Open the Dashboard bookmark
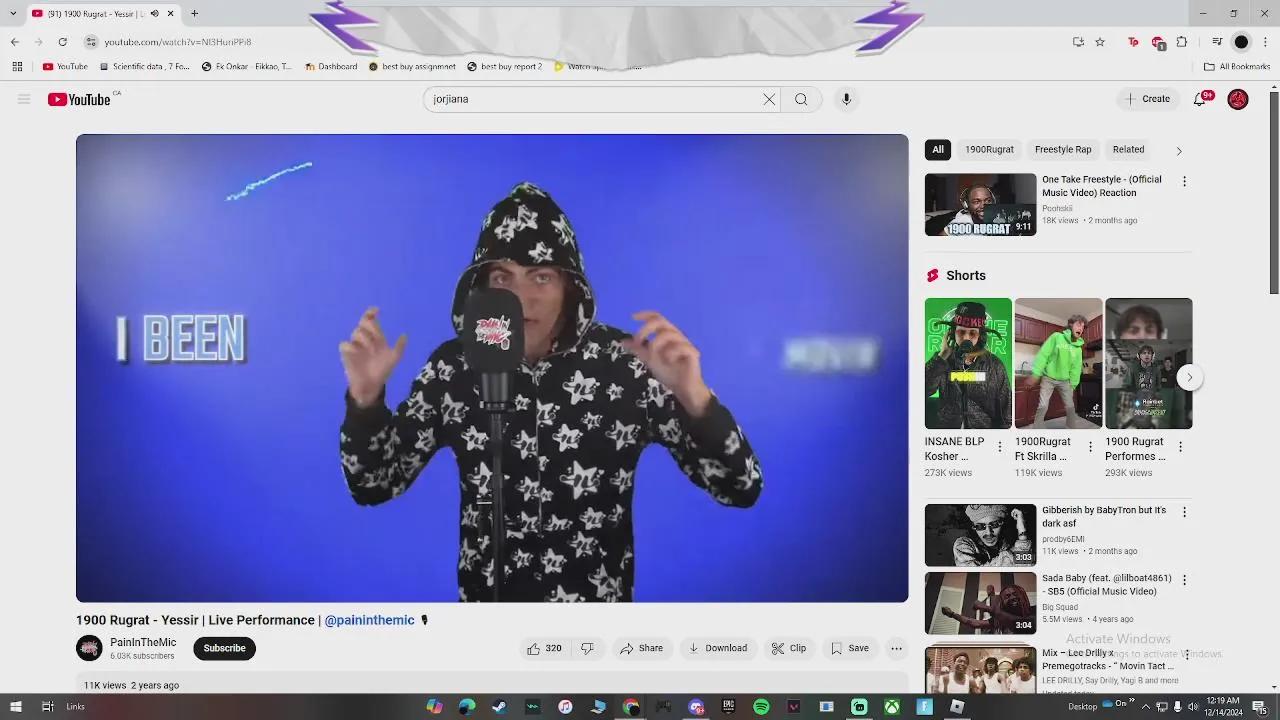Screen dimensions: 1280x720 click(331, 67)
